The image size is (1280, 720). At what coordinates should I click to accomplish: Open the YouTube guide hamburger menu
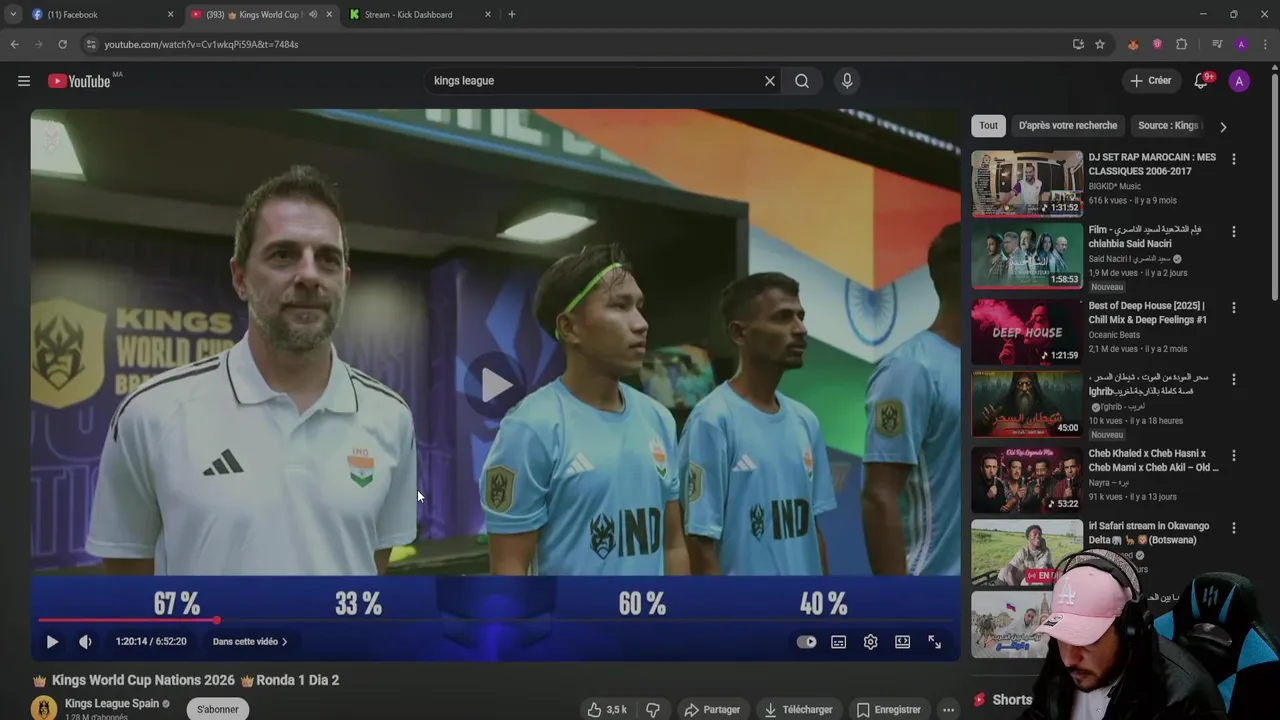tap(24, 81)
